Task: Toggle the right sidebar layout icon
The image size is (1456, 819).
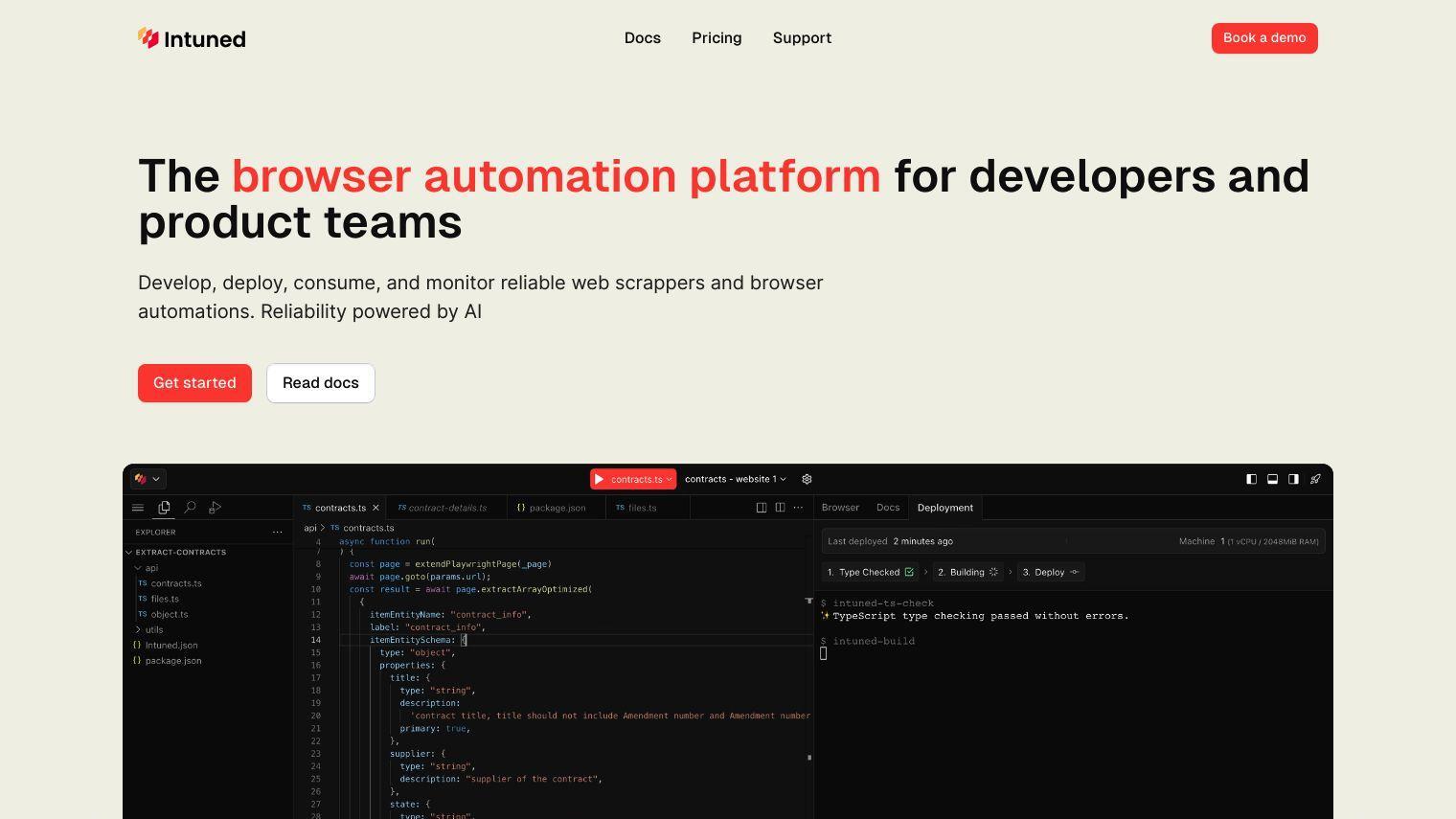Action: (x=1293, y=479)
